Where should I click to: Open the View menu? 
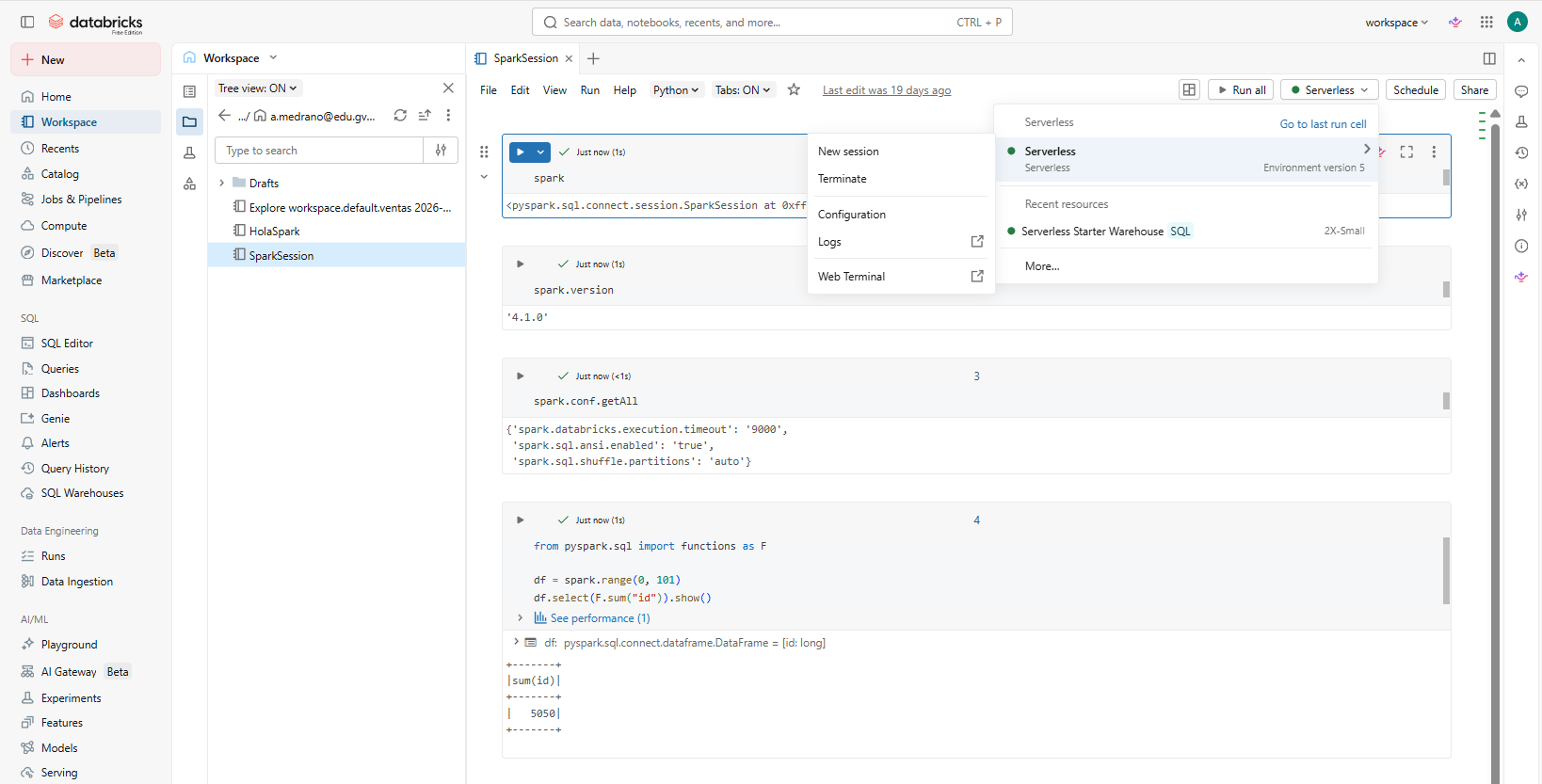click(554, 90)
